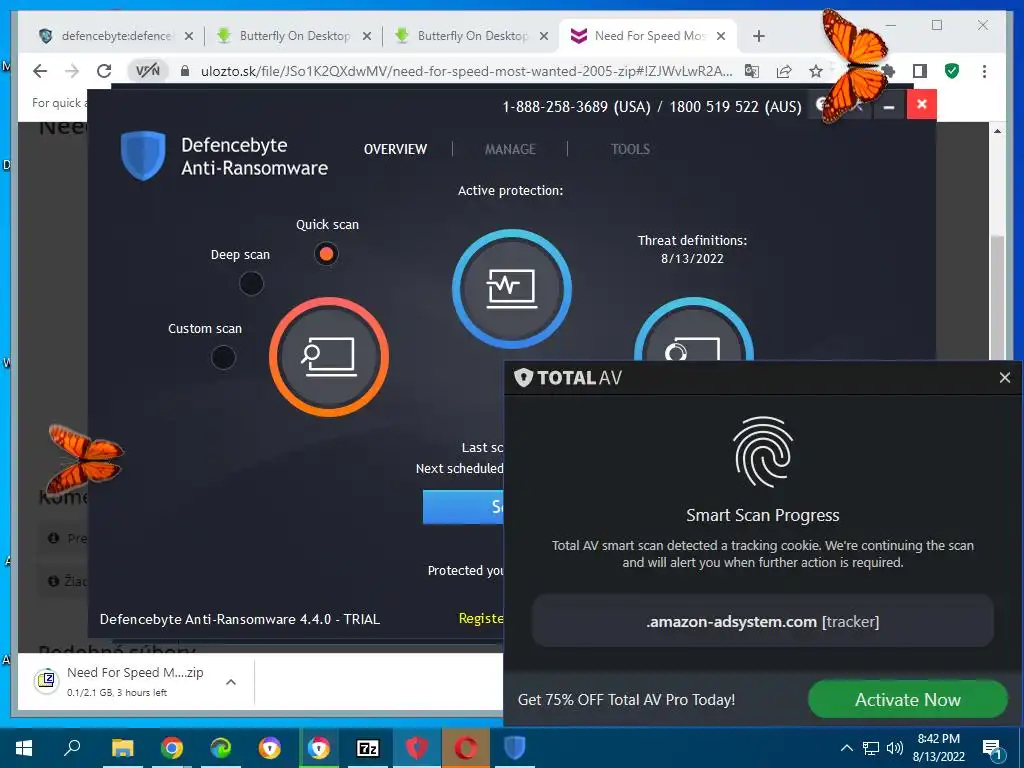Click the butterfly on the left edge
Viewport: 1024px width, 768px height.
coord(85,459)
